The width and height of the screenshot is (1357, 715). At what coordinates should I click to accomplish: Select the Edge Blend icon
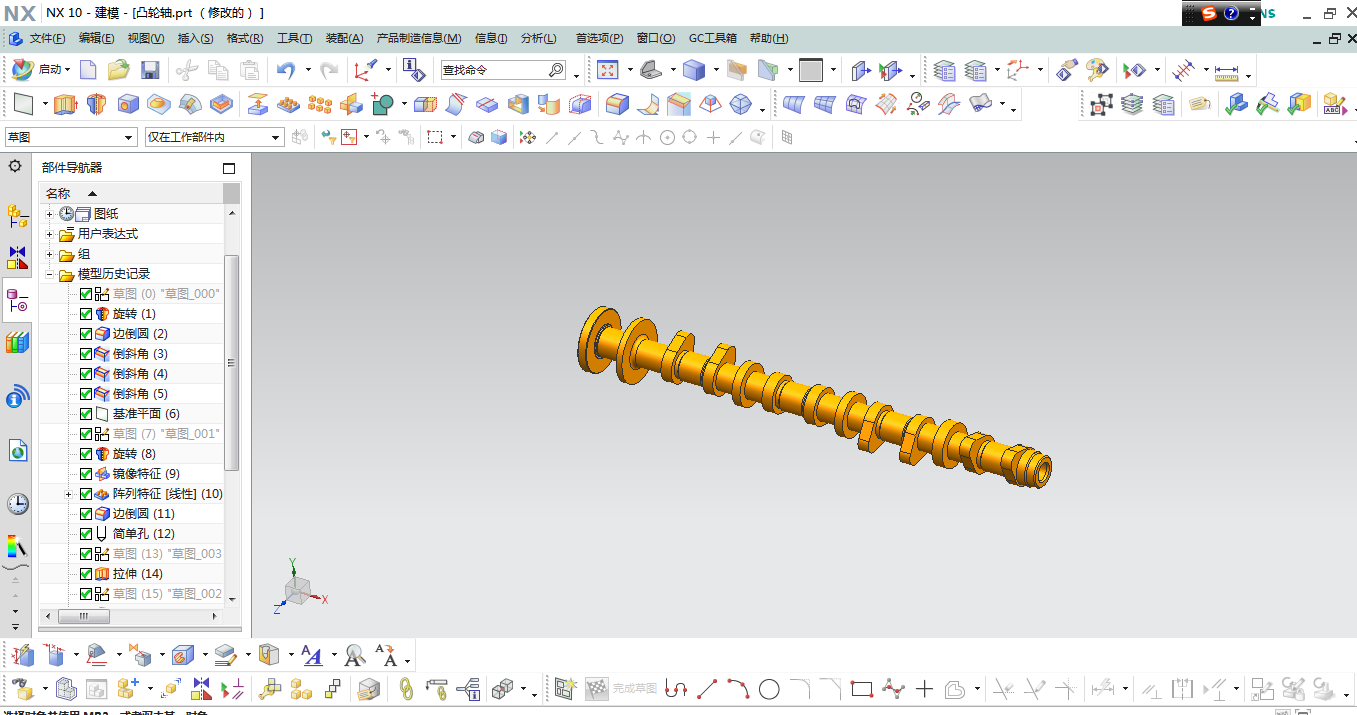tap(618, 104)
